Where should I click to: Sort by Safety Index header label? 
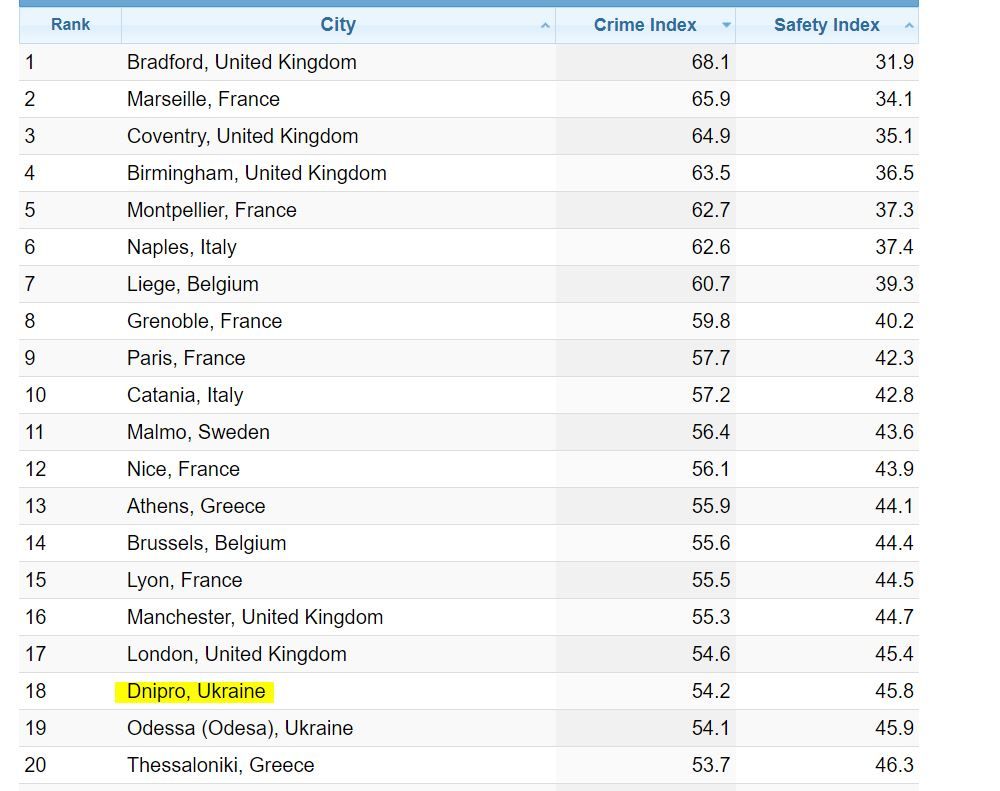[x=826, y=25]
